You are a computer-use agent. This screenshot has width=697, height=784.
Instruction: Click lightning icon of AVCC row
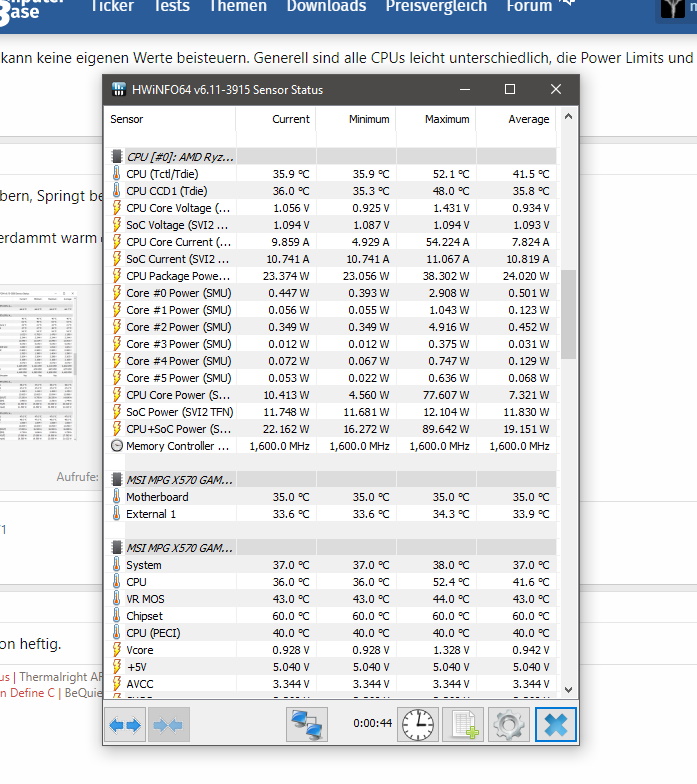(x=116, y=684)
